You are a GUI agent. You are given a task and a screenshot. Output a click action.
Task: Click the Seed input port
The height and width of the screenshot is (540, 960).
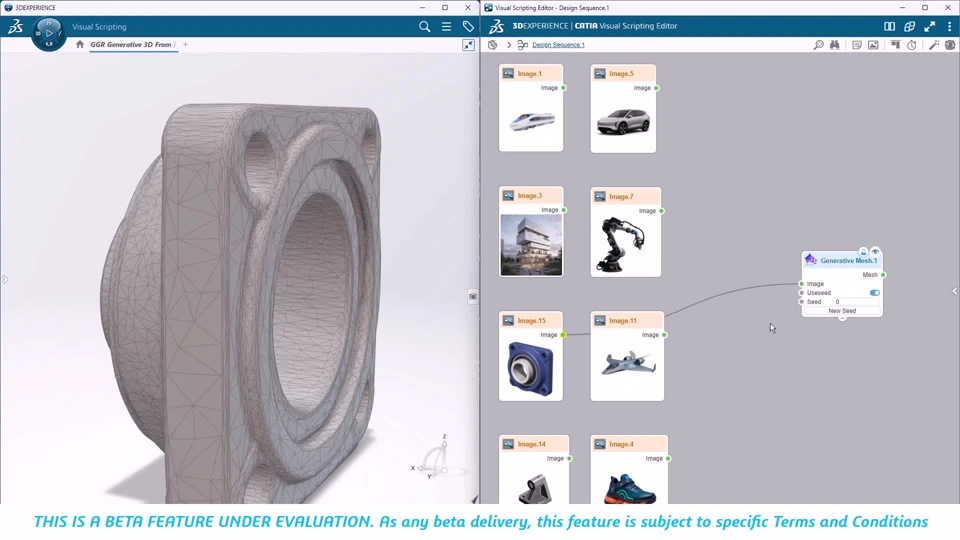pos(801,302)
